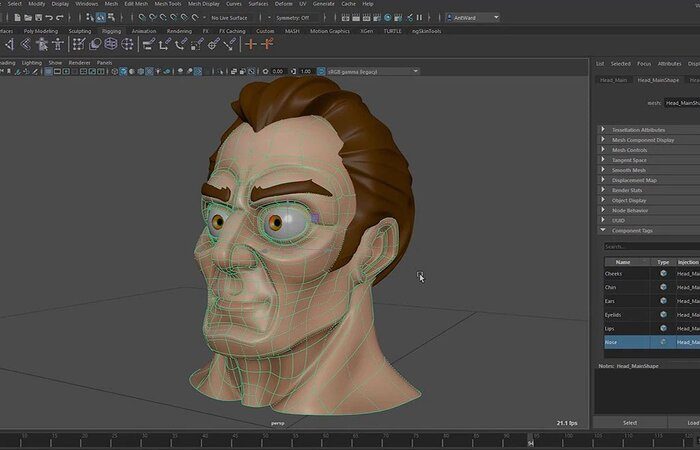Click the component tags Search field
700x450 pixels.
coord(652,246)
